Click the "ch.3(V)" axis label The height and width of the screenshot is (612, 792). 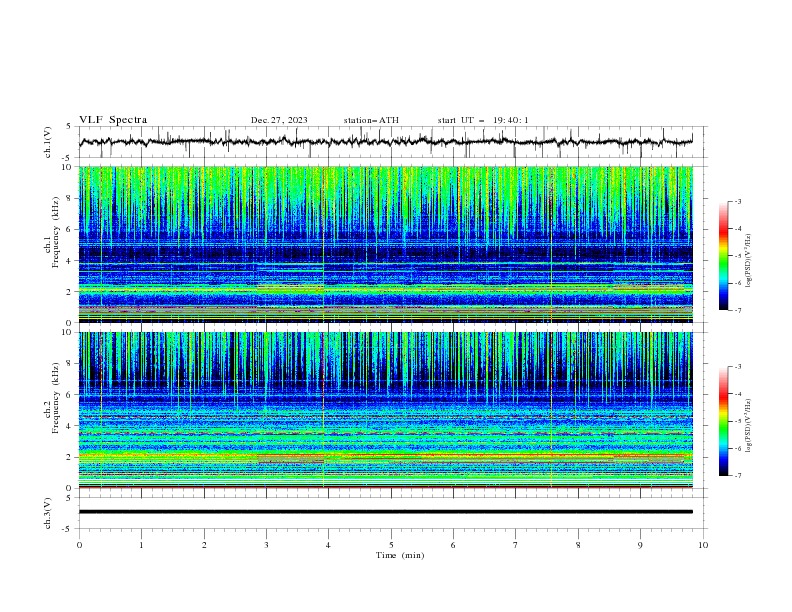48,513
